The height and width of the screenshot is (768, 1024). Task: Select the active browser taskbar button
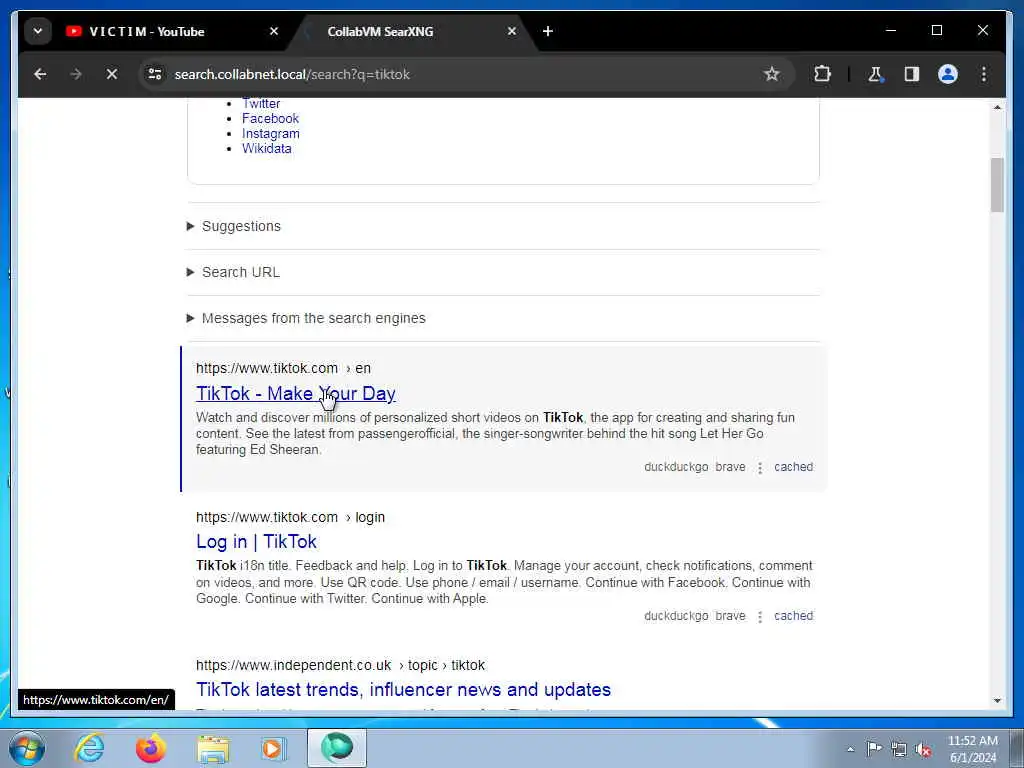337,748
